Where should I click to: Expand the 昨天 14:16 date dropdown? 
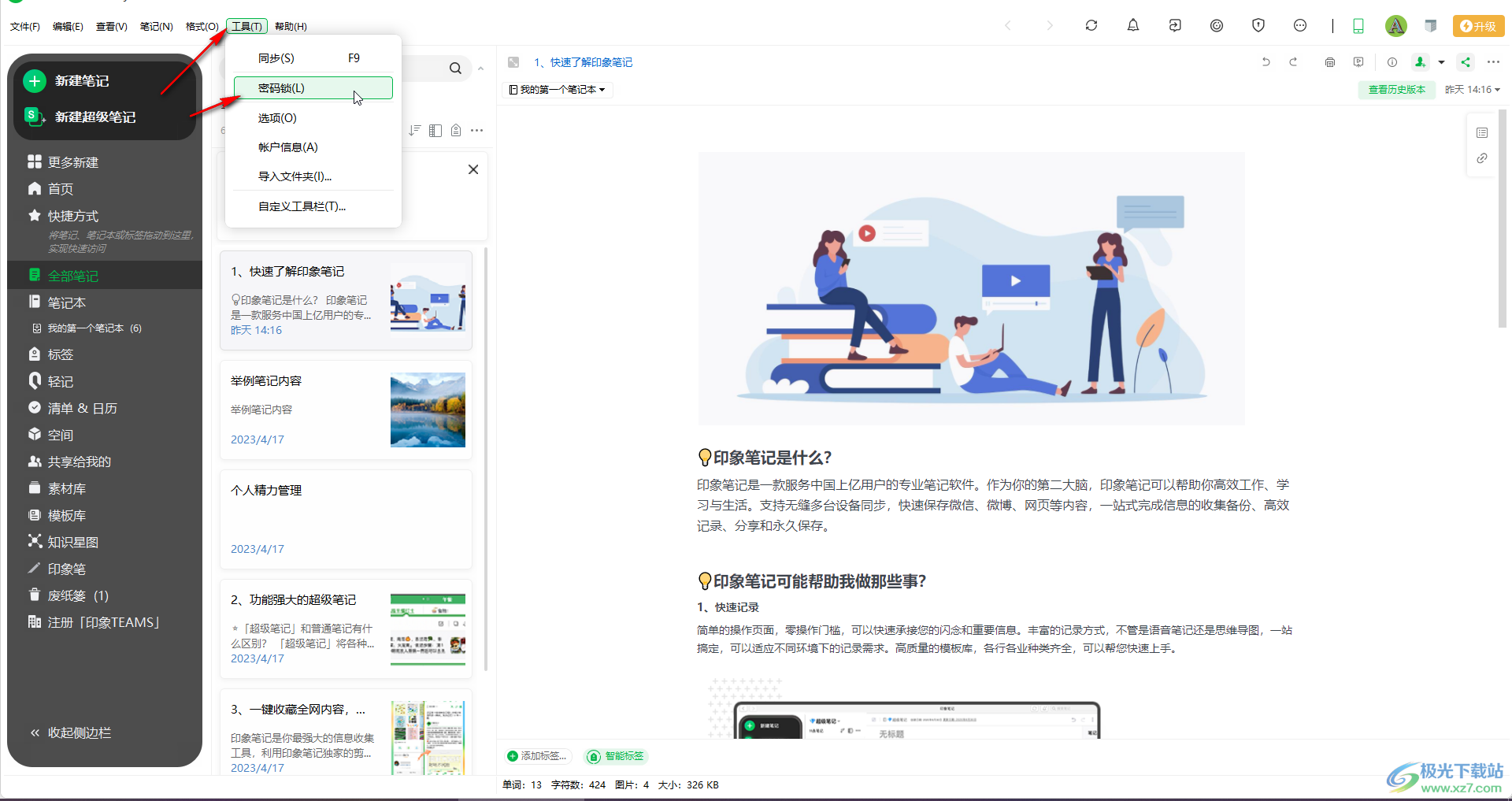[1473, 90]
